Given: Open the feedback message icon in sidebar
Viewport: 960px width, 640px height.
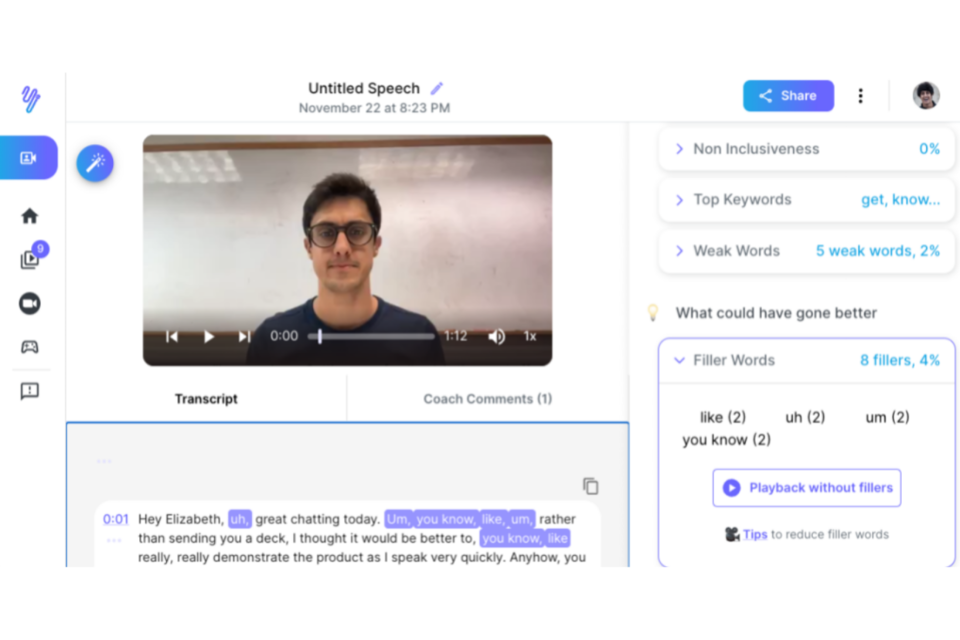Looking at the screenshot, I should click(x=29, y=391).
